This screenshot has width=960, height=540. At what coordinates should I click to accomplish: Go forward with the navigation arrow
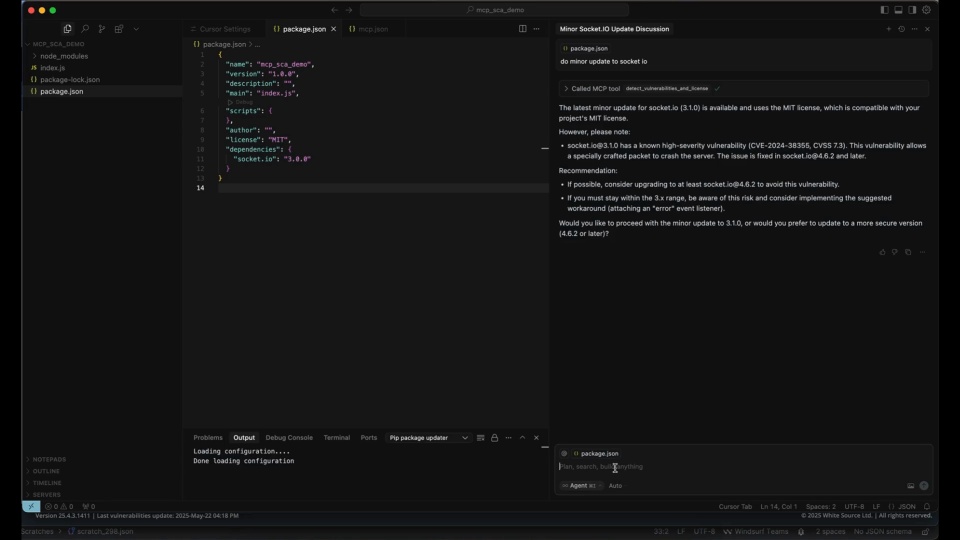click(349, 10)
